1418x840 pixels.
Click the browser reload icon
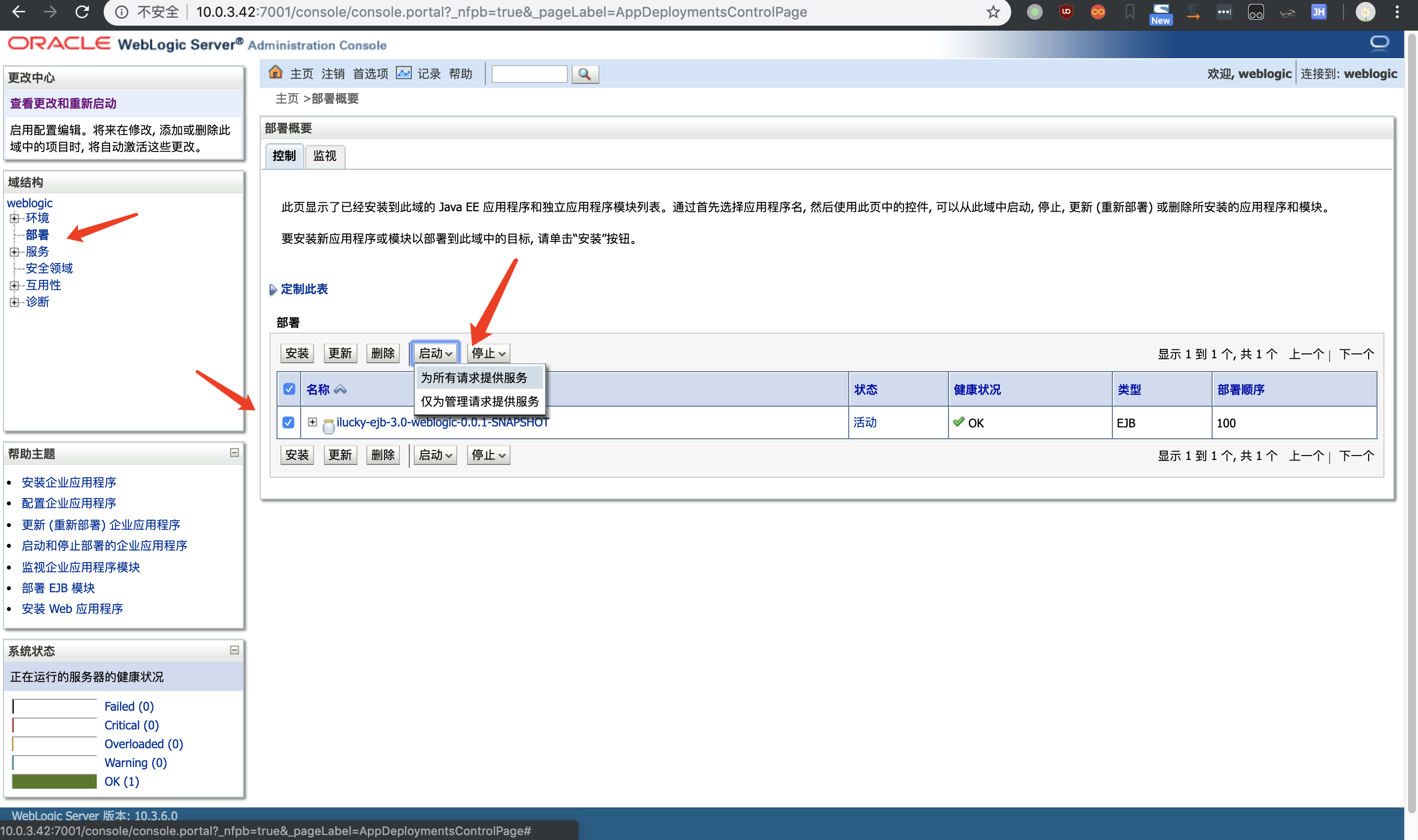tap(82, 12)
